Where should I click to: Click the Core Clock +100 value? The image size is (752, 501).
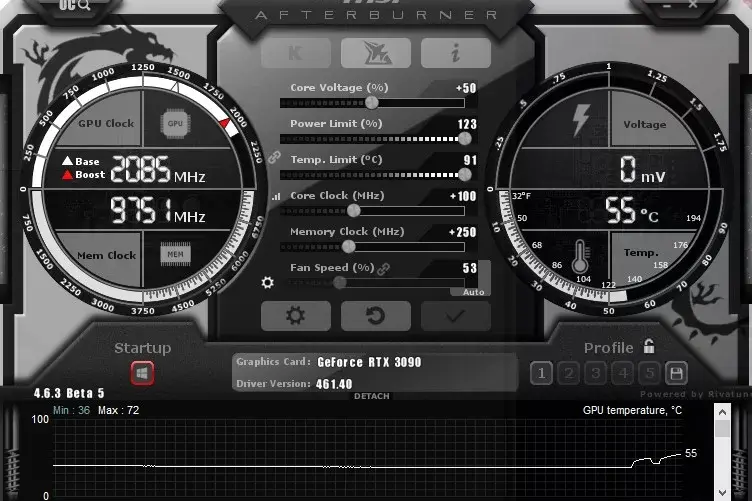coord(463,196)
